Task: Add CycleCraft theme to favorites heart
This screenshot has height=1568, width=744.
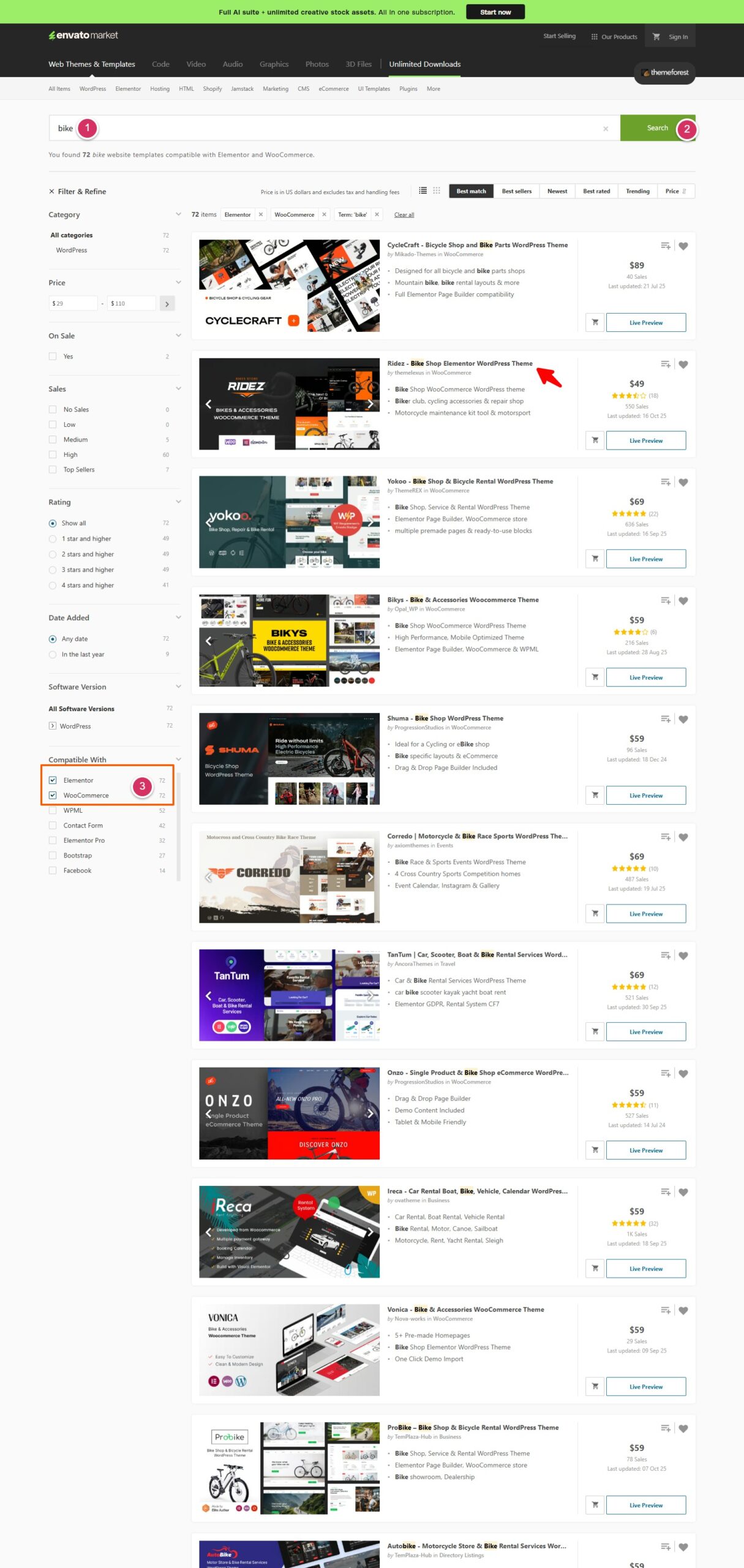Action: (683, 246)
